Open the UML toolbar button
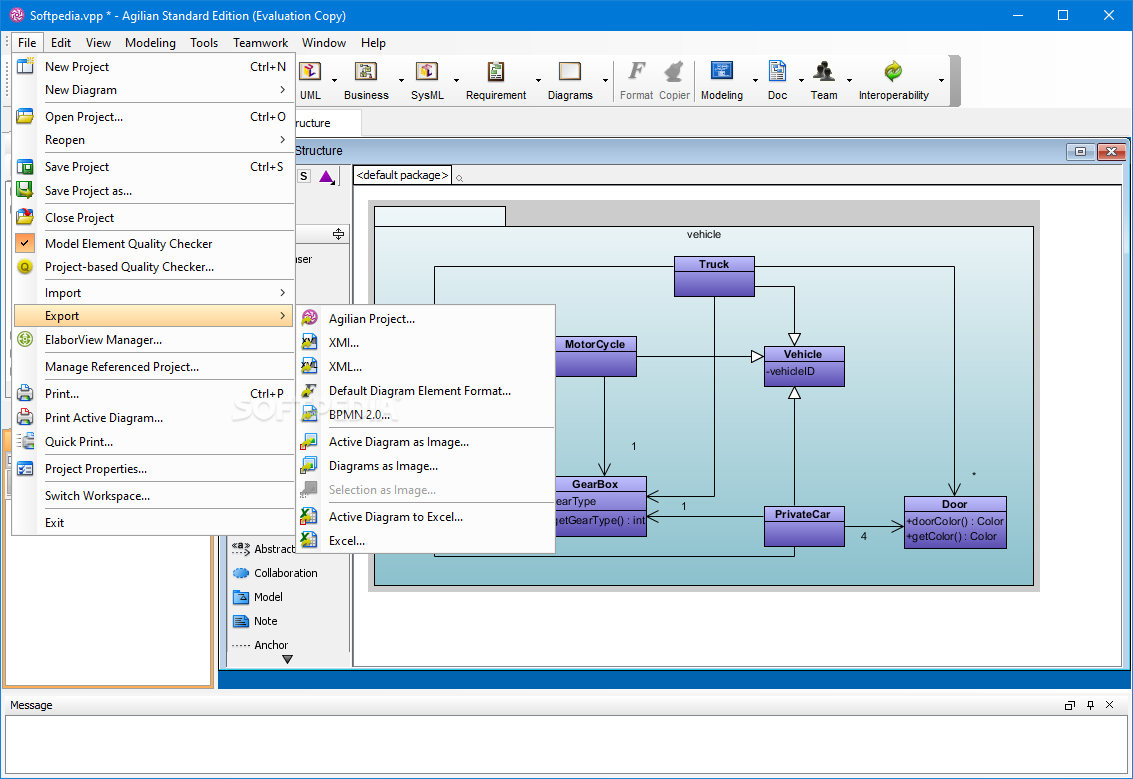 (311, 81)
